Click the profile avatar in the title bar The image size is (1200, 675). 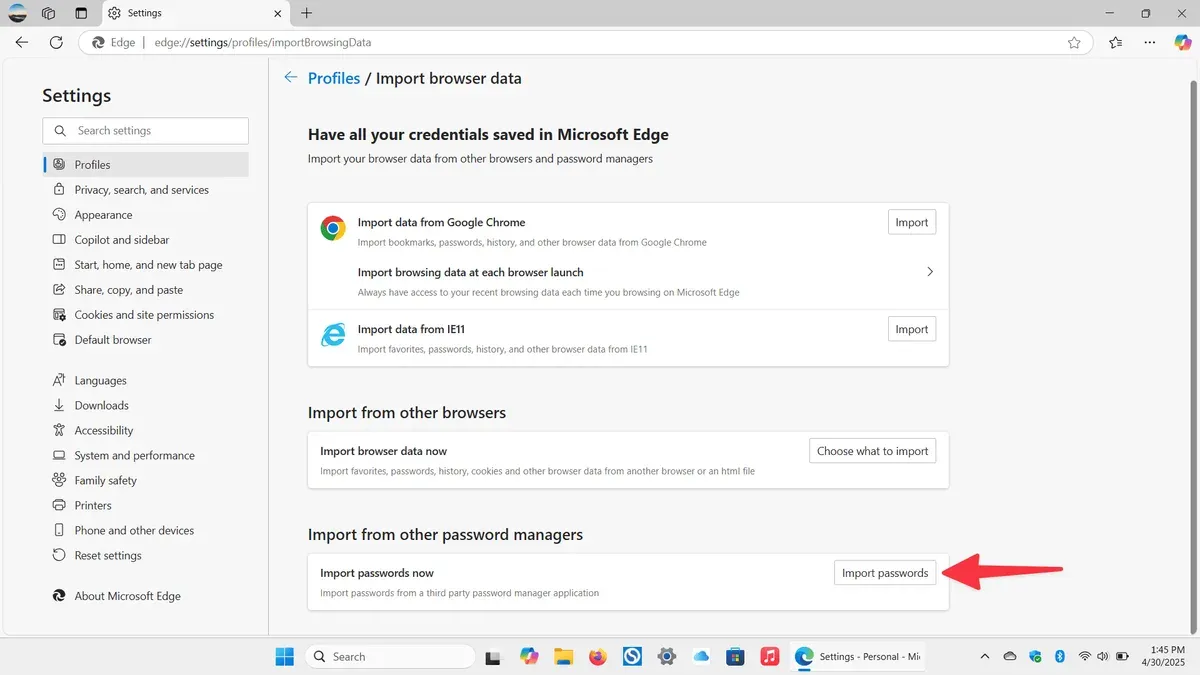point(17,13)
